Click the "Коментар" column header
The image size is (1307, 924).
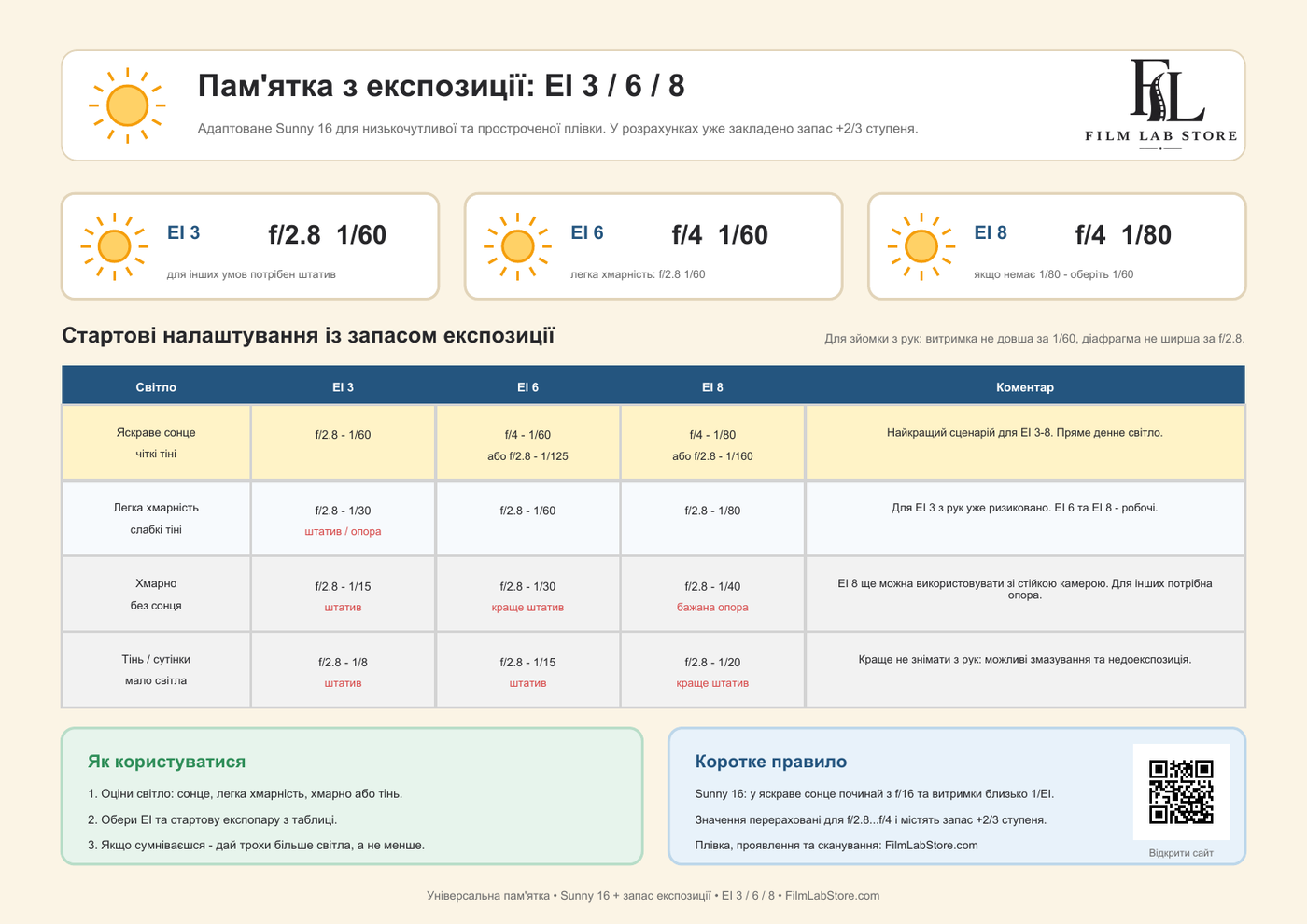point(1025,387)
